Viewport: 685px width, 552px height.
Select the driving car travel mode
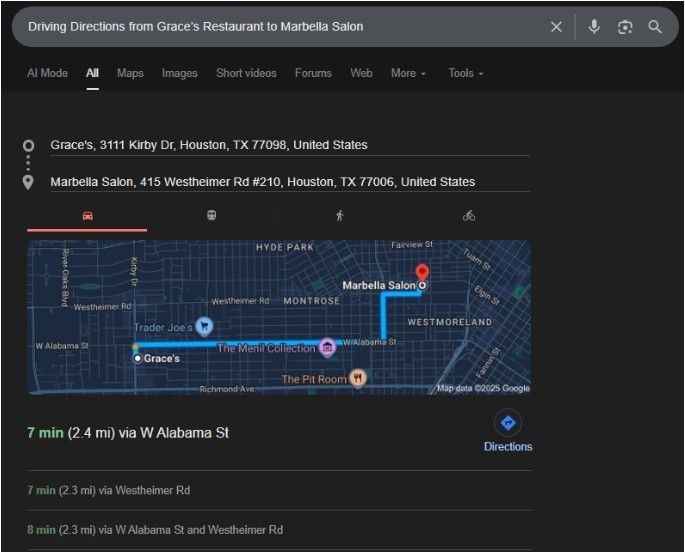87,216
